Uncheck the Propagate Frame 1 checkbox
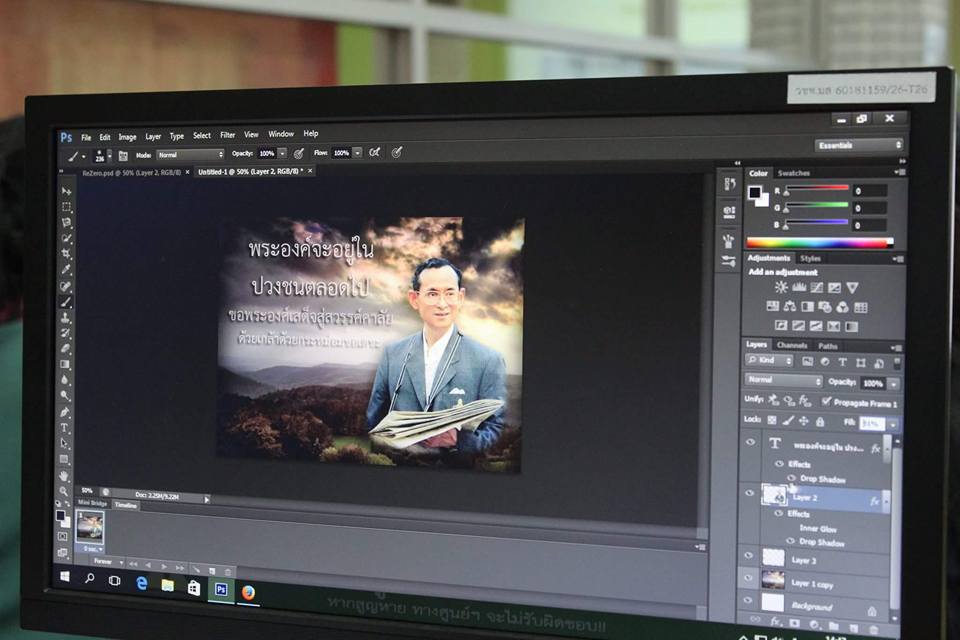Screen dimensions: 960x640 point(826,401)
